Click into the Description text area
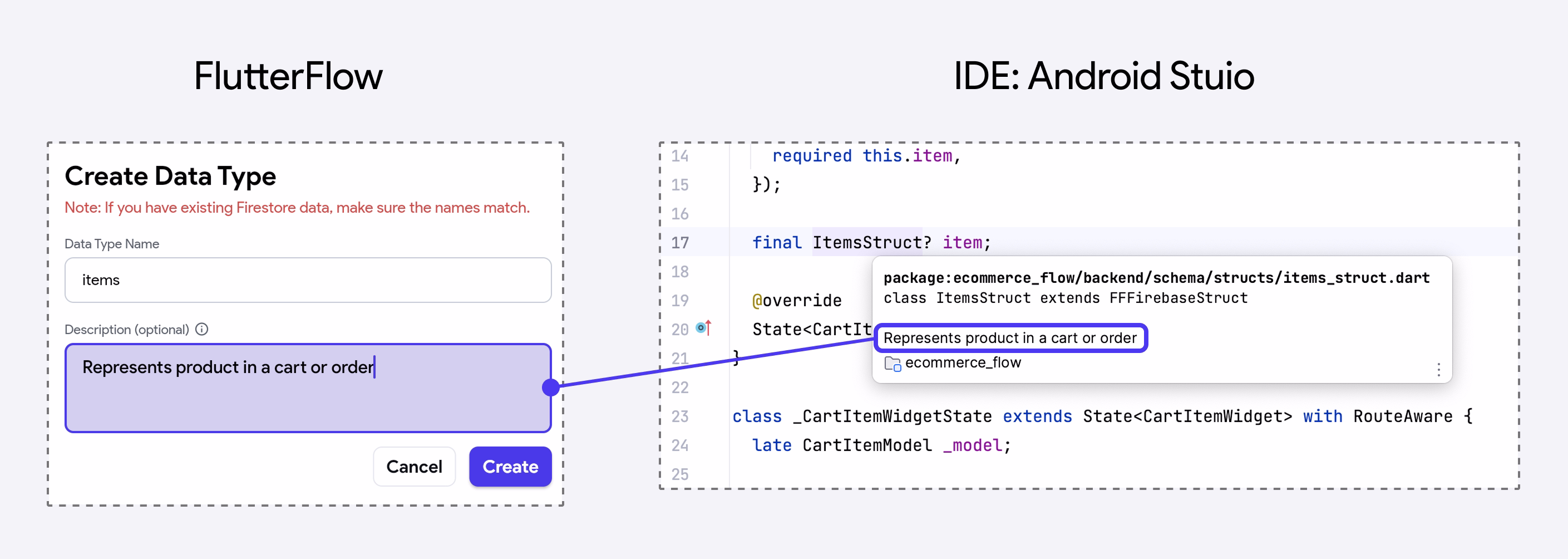The image size is (1568, 559). (308, 388)
